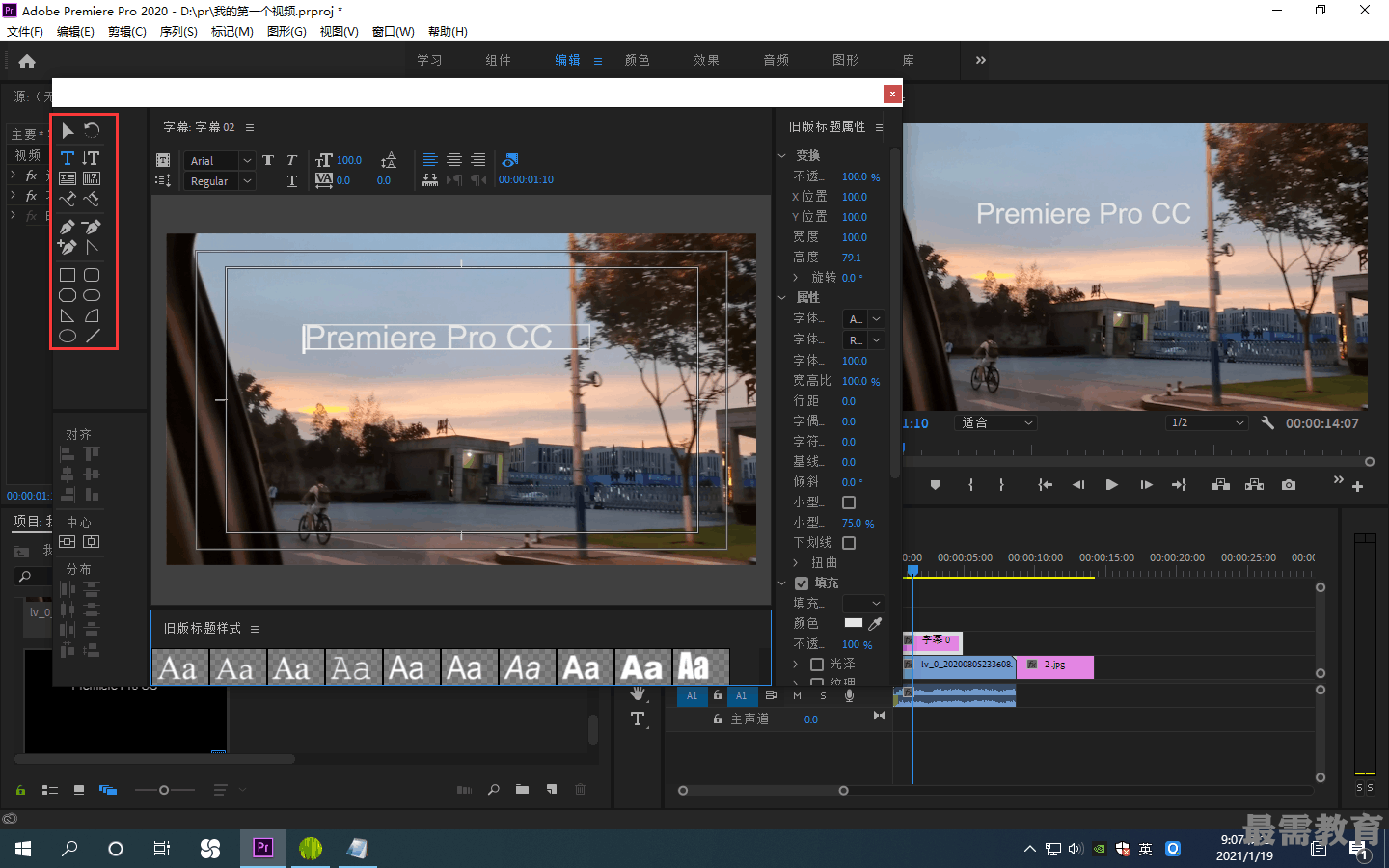This screenshot has height=868, width=1389.
Task: Open the Clip (剪辑) menu
Action: (x=126, y=32)
